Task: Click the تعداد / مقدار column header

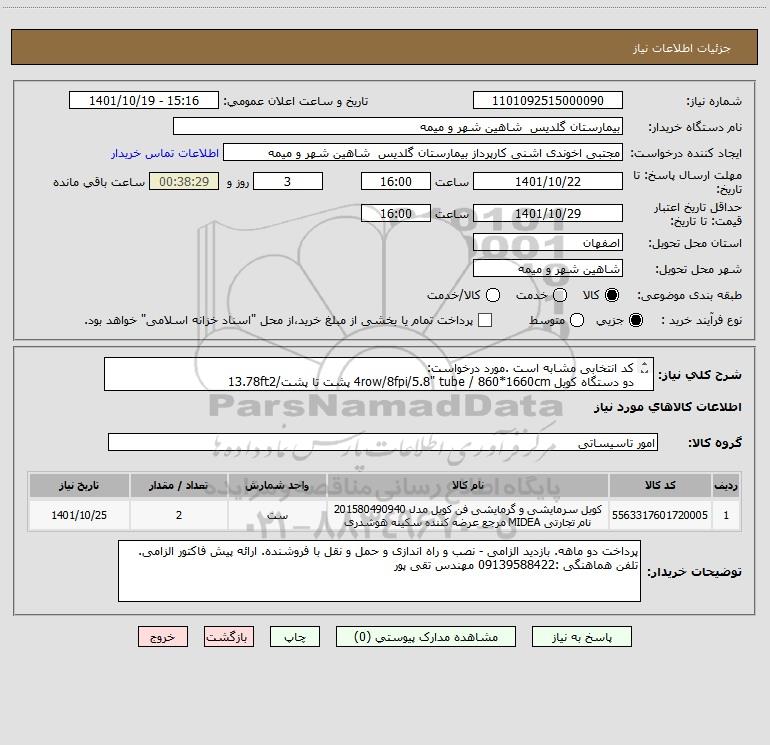Action: pos(178,486)
